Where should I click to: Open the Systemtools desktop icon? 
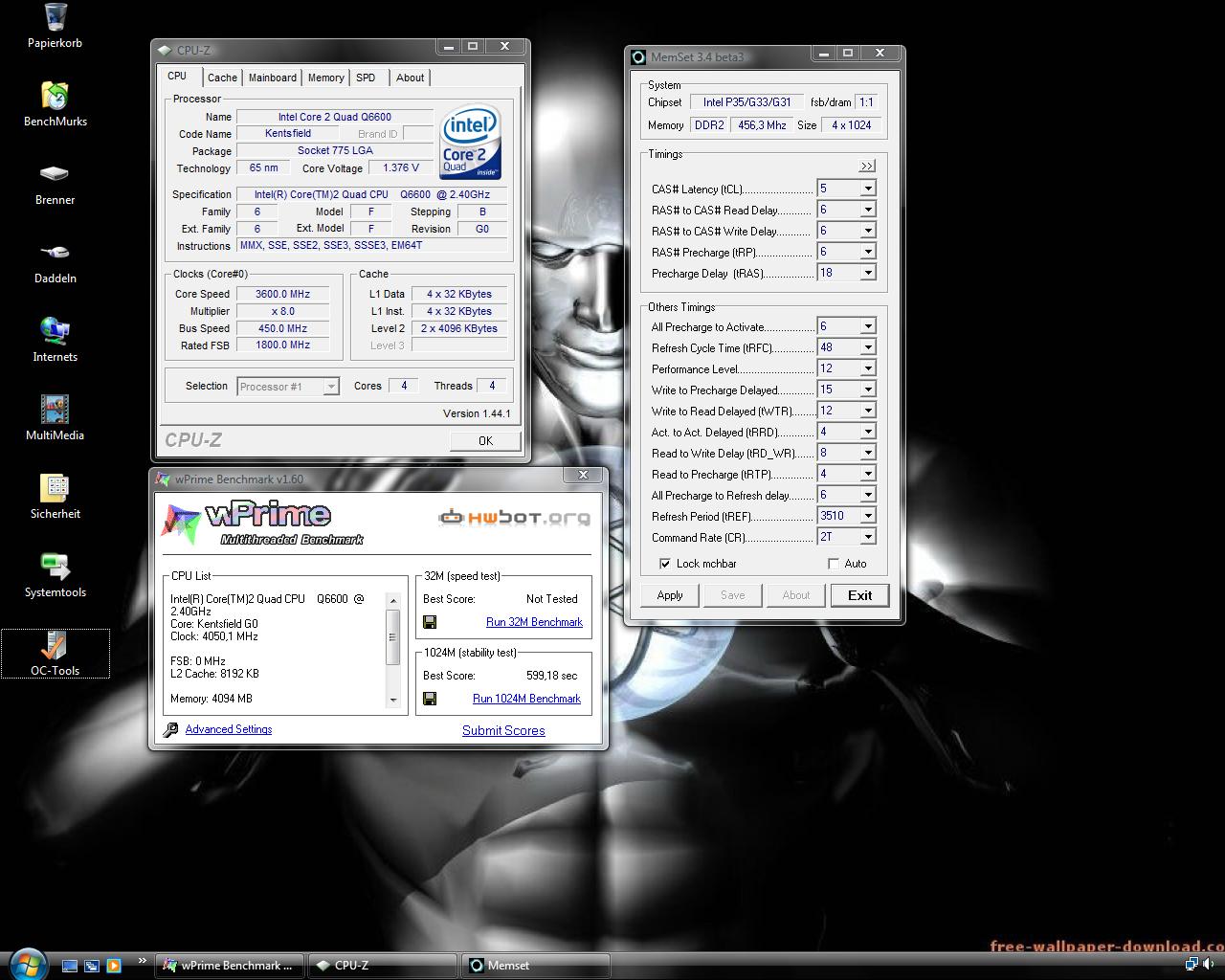click(x=55, y=575)
